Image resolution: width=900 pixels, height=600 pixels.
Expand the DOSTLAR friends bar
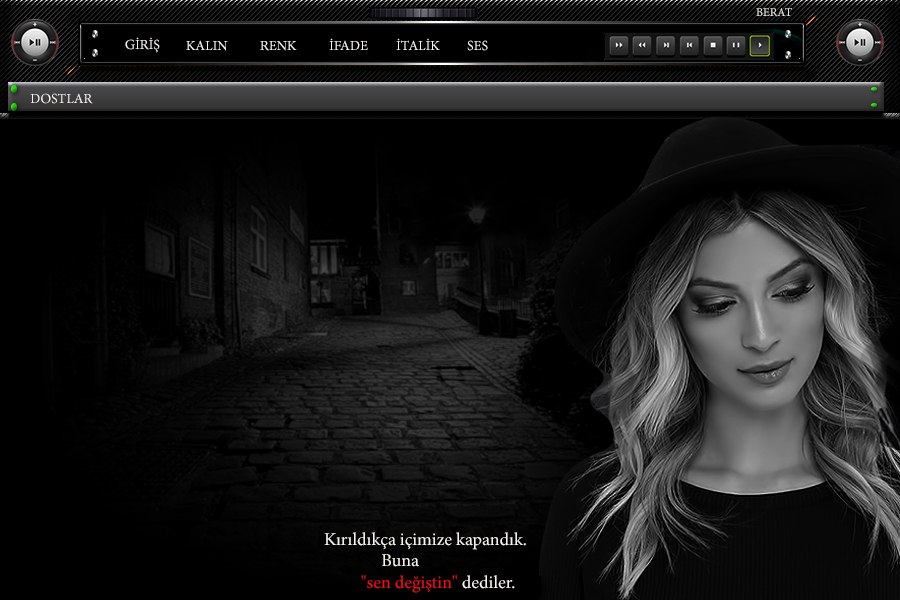61,98
